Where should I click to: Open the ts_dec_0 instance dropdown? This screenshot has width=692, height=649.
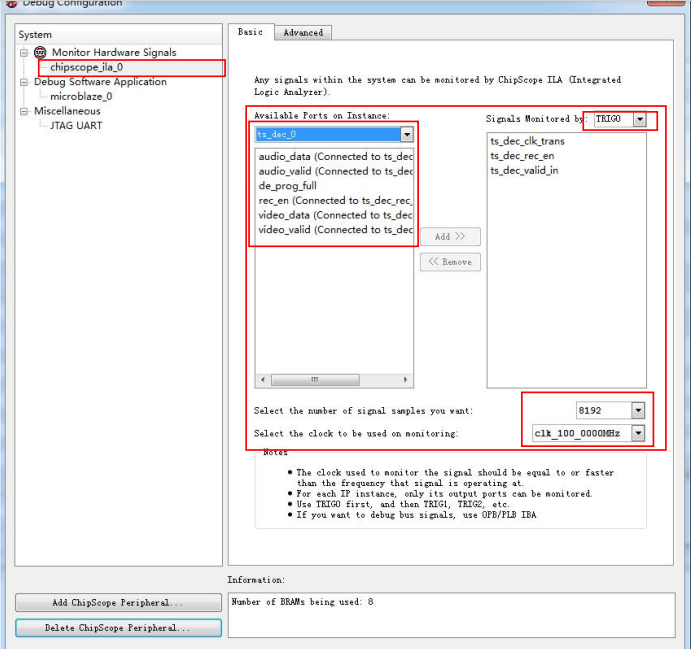coord(406,134)
